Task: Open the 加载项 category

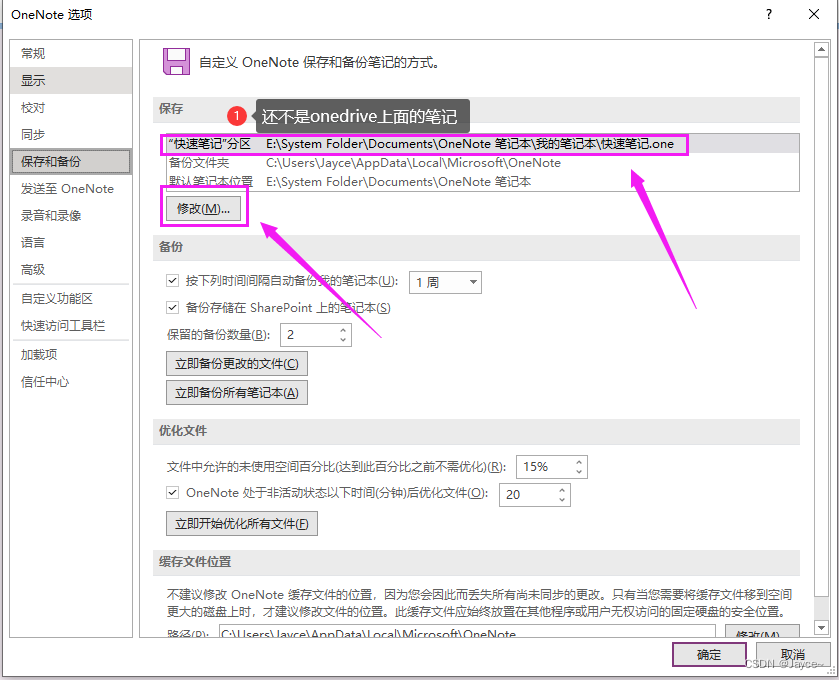Action: (x=71, y=355)
